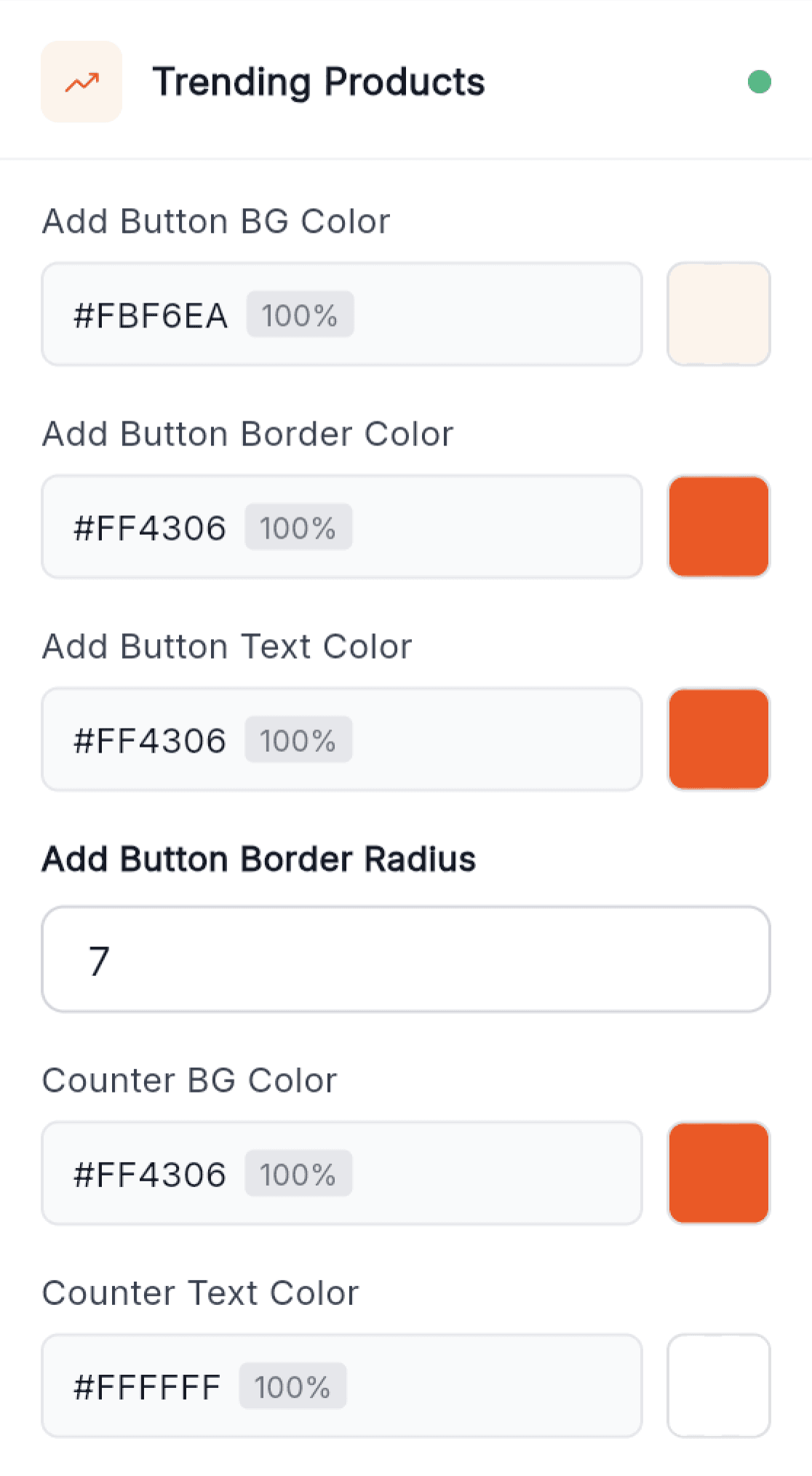Click the Text Color 100% opacity badge
812x1476 pixels.
coord(298,739)
